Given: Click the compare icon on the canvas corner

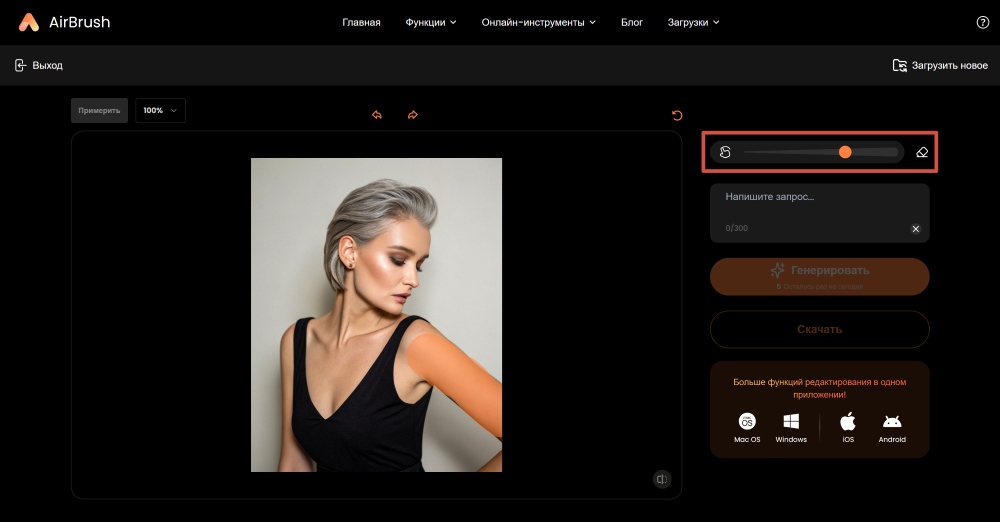Looking at the screenshot, I should point(661,480).
